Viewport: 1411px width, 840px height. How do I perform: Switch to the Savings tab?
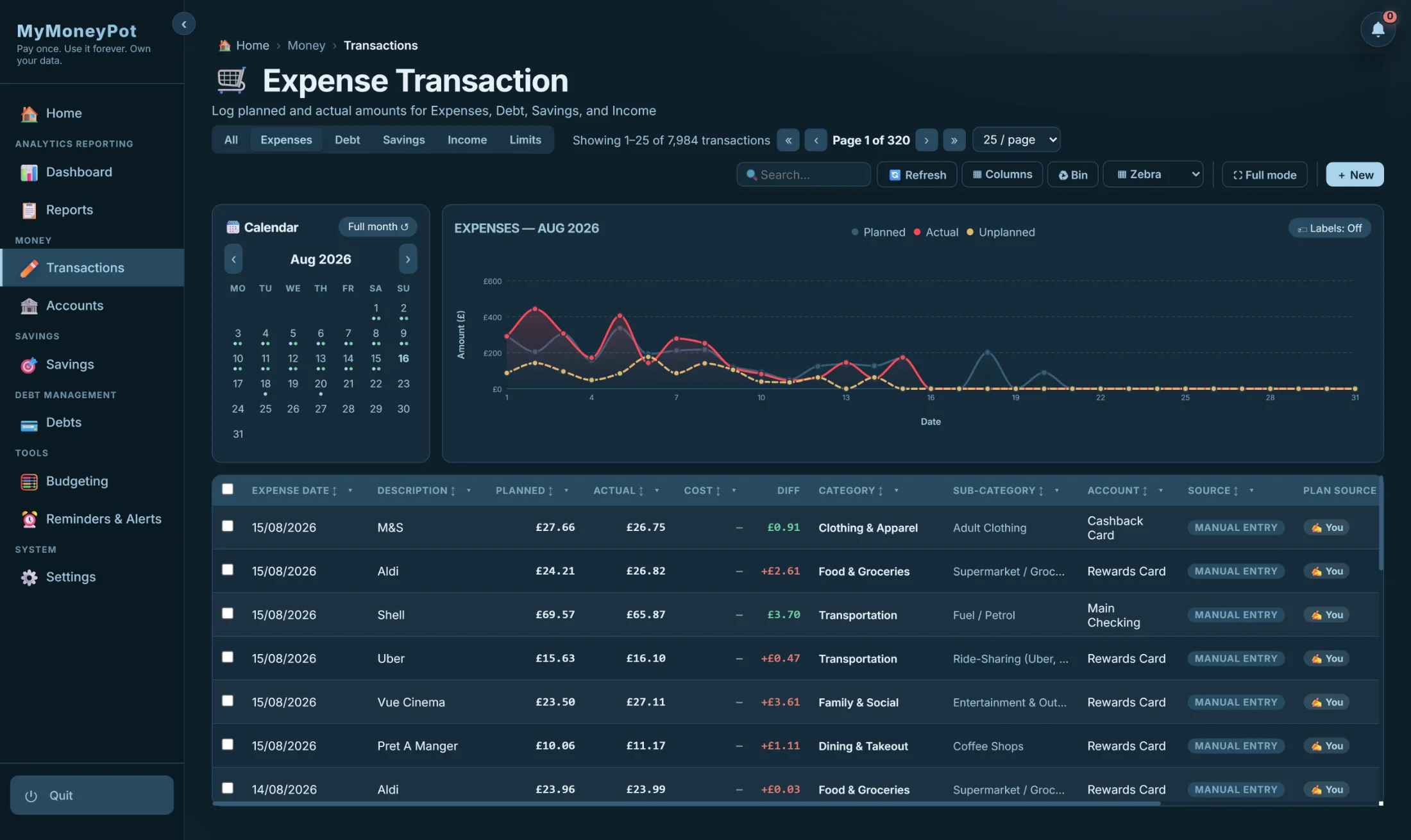point(403,140)
